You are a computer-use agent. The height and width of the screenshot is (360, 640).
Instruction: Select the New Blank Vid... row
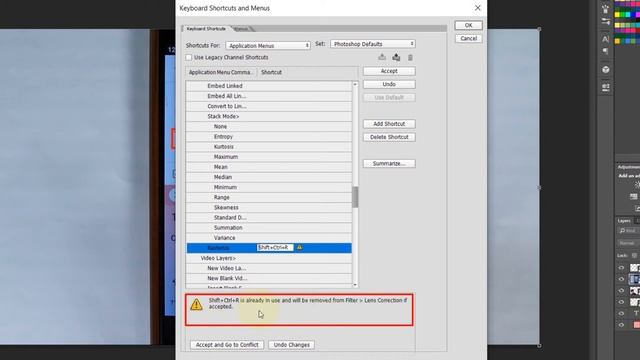[x=269, y=278]
